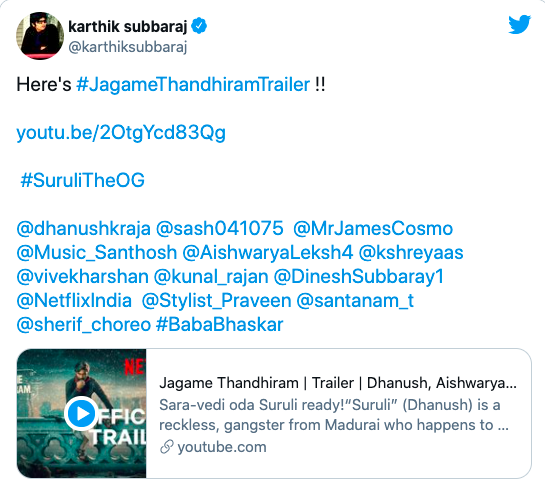Click the blue verified badge

[199, 26]
